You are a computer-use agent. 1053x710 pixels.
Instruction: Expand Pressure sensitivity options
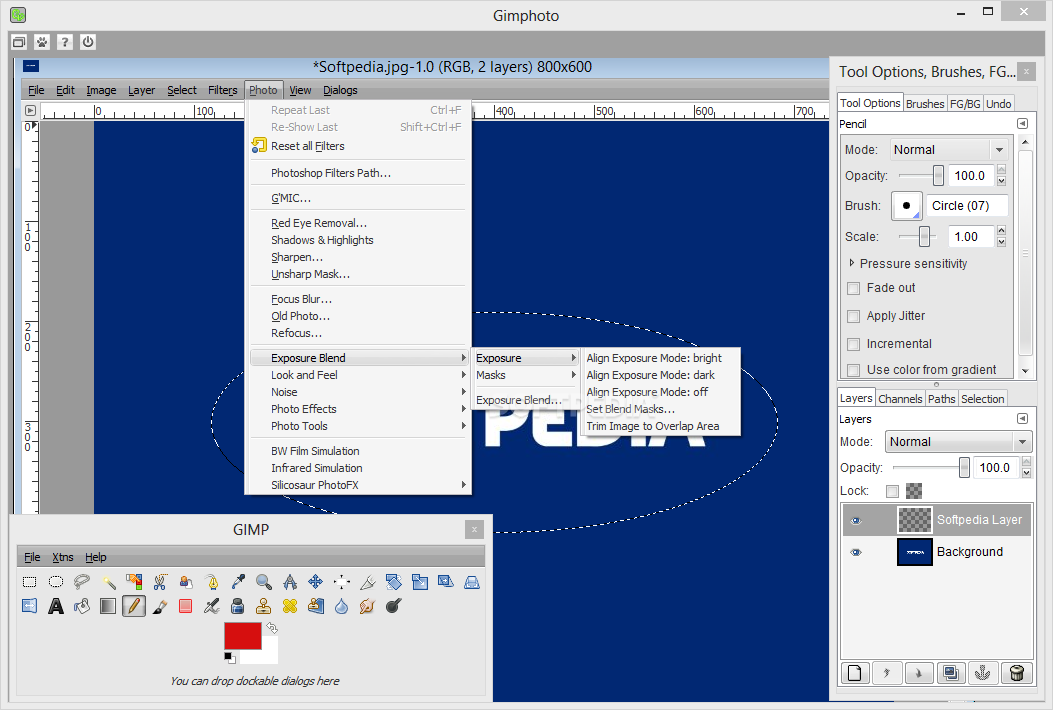(852, 263)
